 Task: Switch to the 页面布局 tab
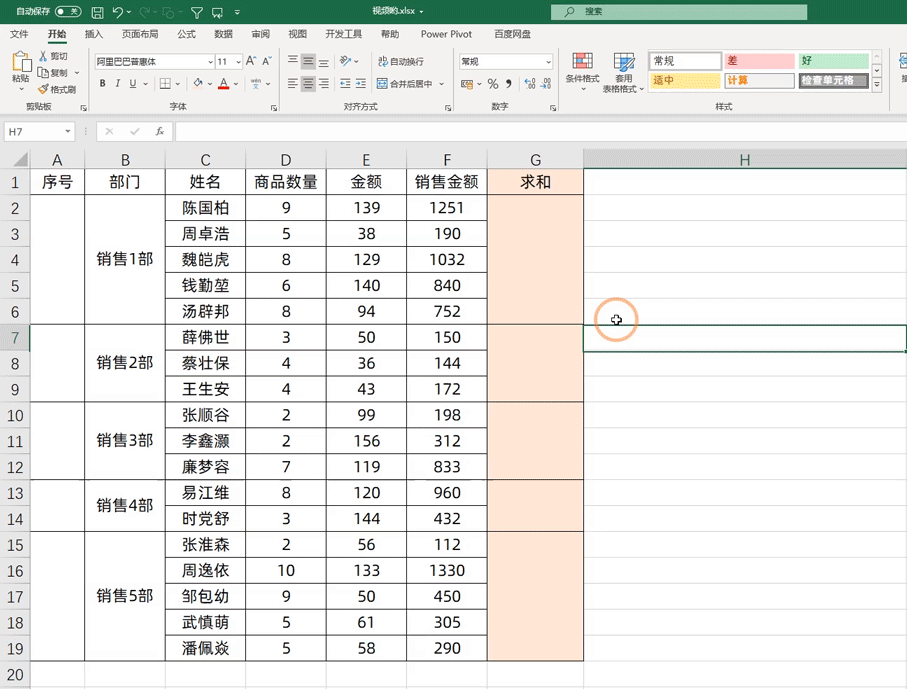click(x=140, y=34)
